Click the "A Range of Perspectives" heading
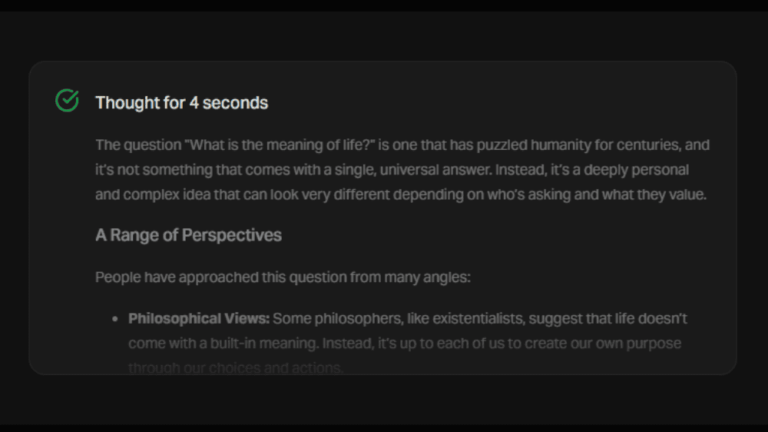The width and height of the screenshot is (768, 432). point(188,235)
